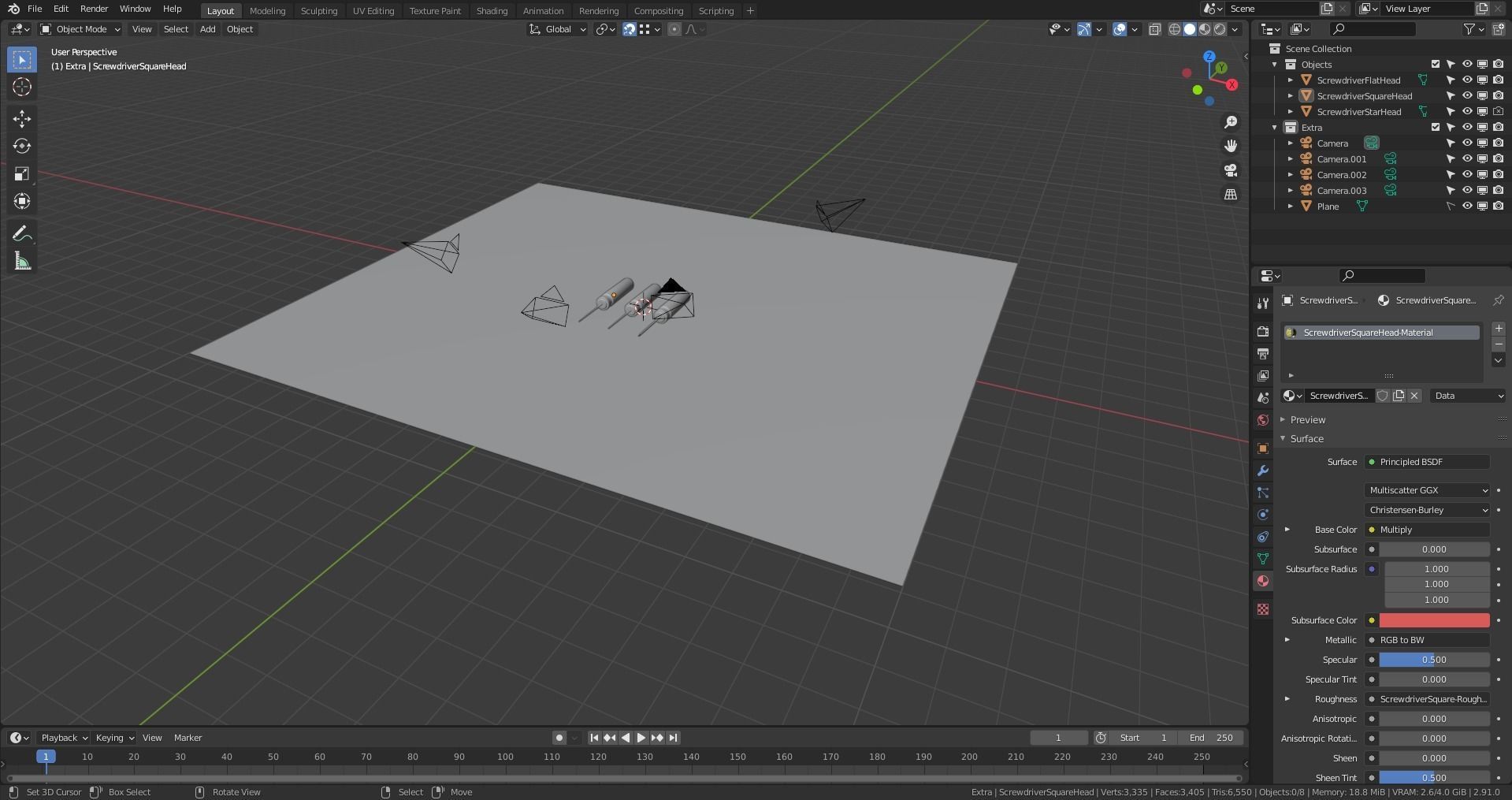This screenshot has width=1512, height=800.
Task: Select the Annotate pencil tool
Action: (x=22, y=233)
